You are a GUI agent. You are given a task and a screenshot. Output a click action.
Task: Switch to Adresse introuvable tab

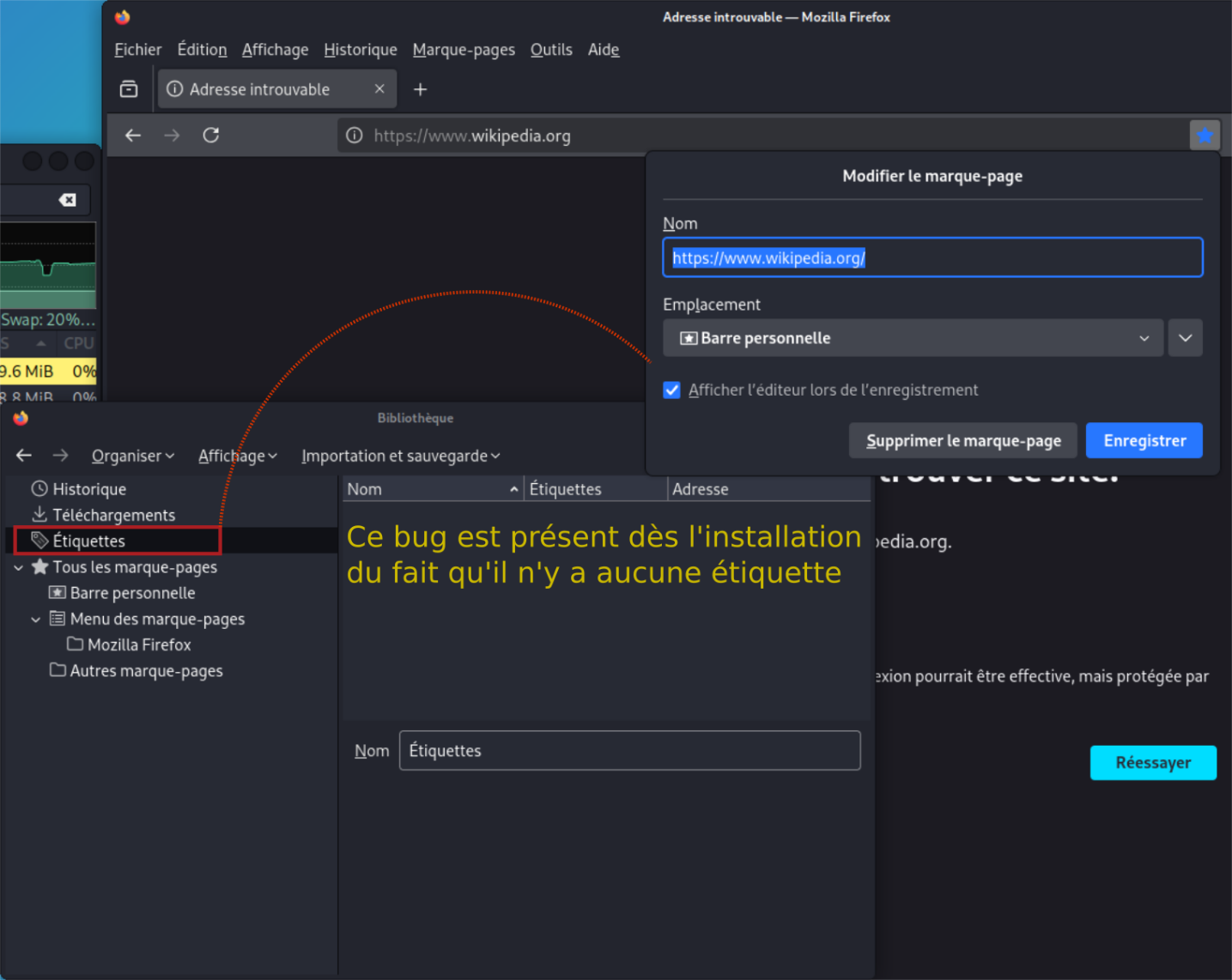(x=276, y=89)
